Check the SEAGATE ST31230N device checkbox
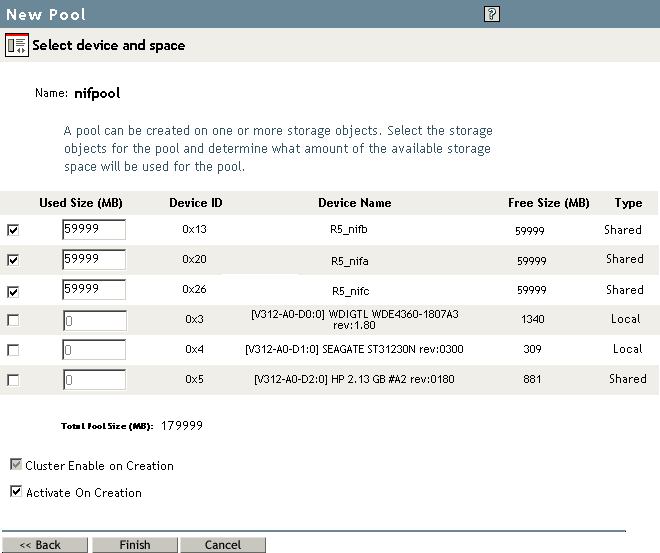The height and width of the screenshot is (553, 660). pos(13,350)
